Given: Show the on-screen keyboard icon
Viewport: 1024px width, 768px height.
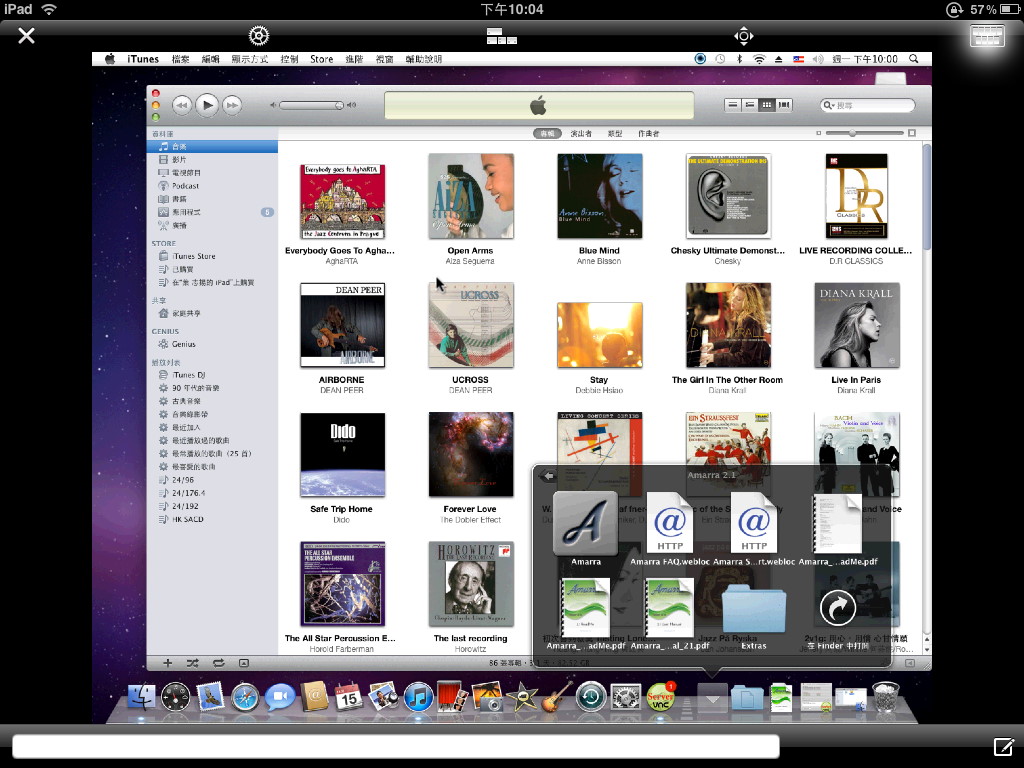Looking at the screenshot, I should [x=987, y=36].
